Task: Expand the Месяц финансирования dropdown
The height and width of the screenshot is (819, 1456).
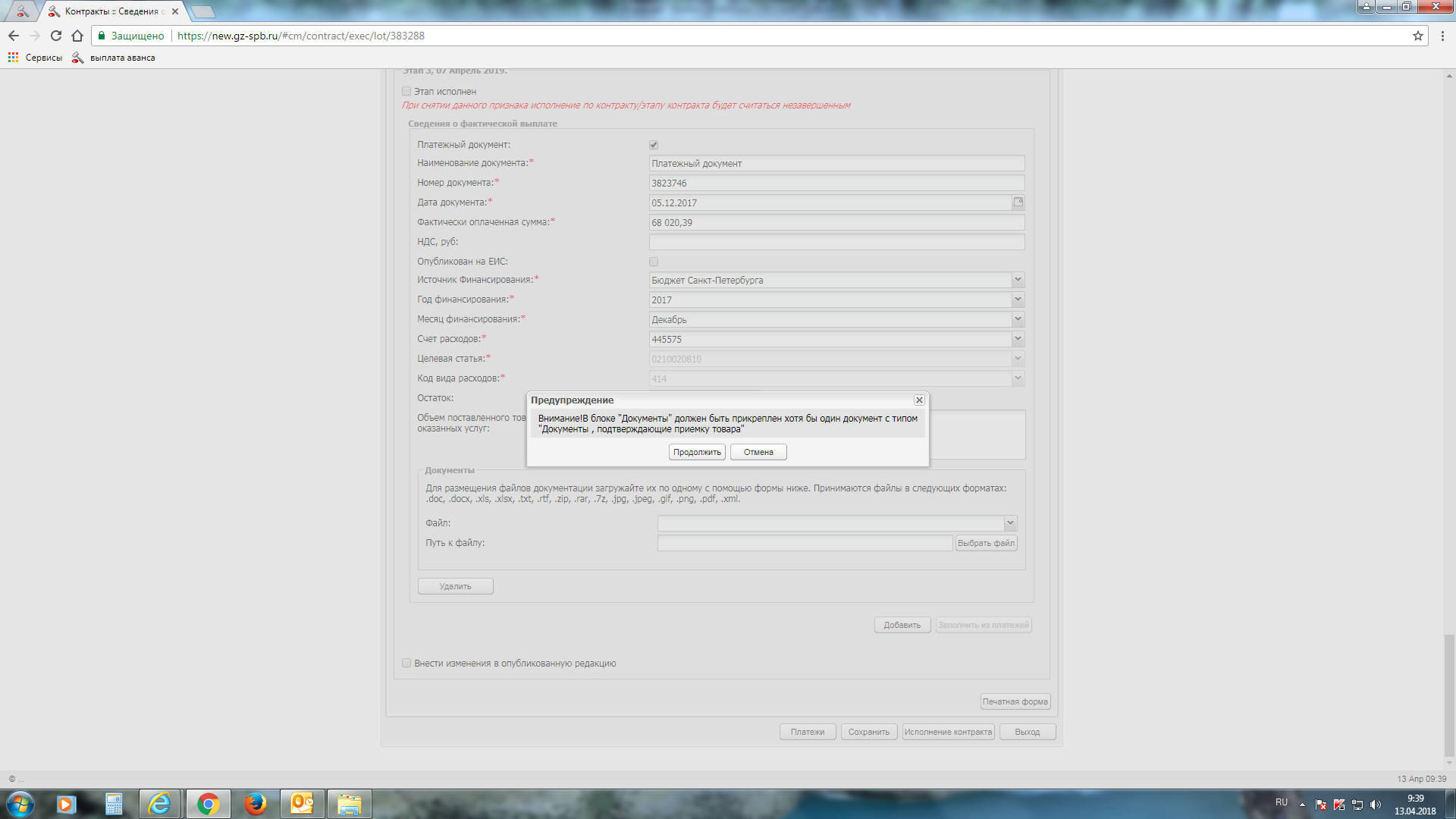Action: click(1018, 319)
